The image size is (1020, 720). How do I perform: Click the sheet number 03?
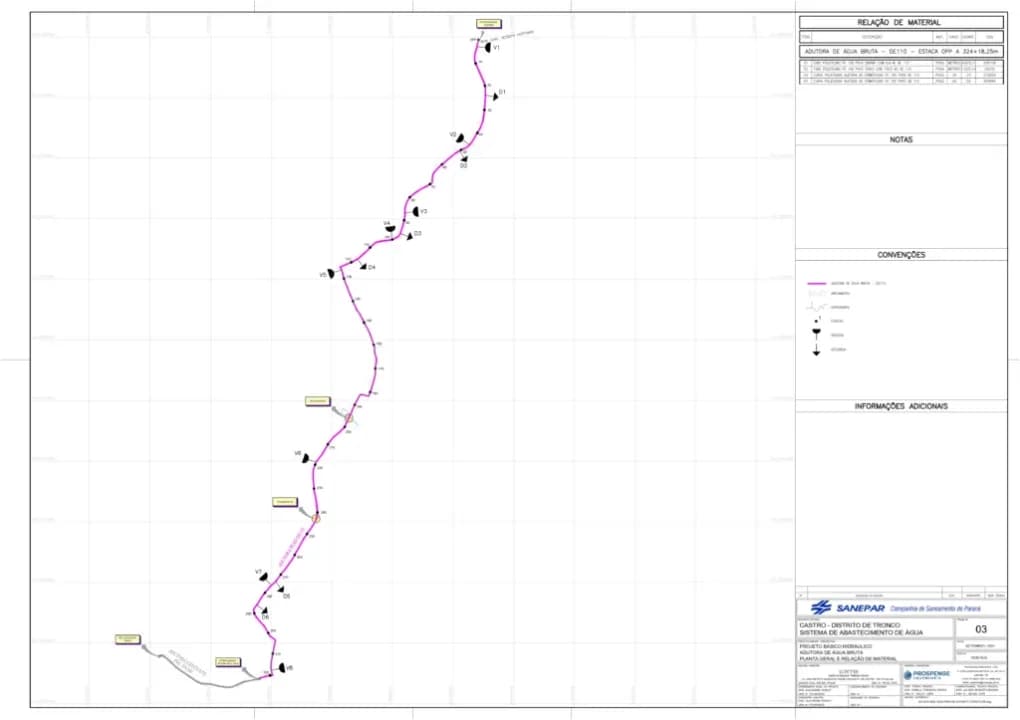[x=981, y=629]
